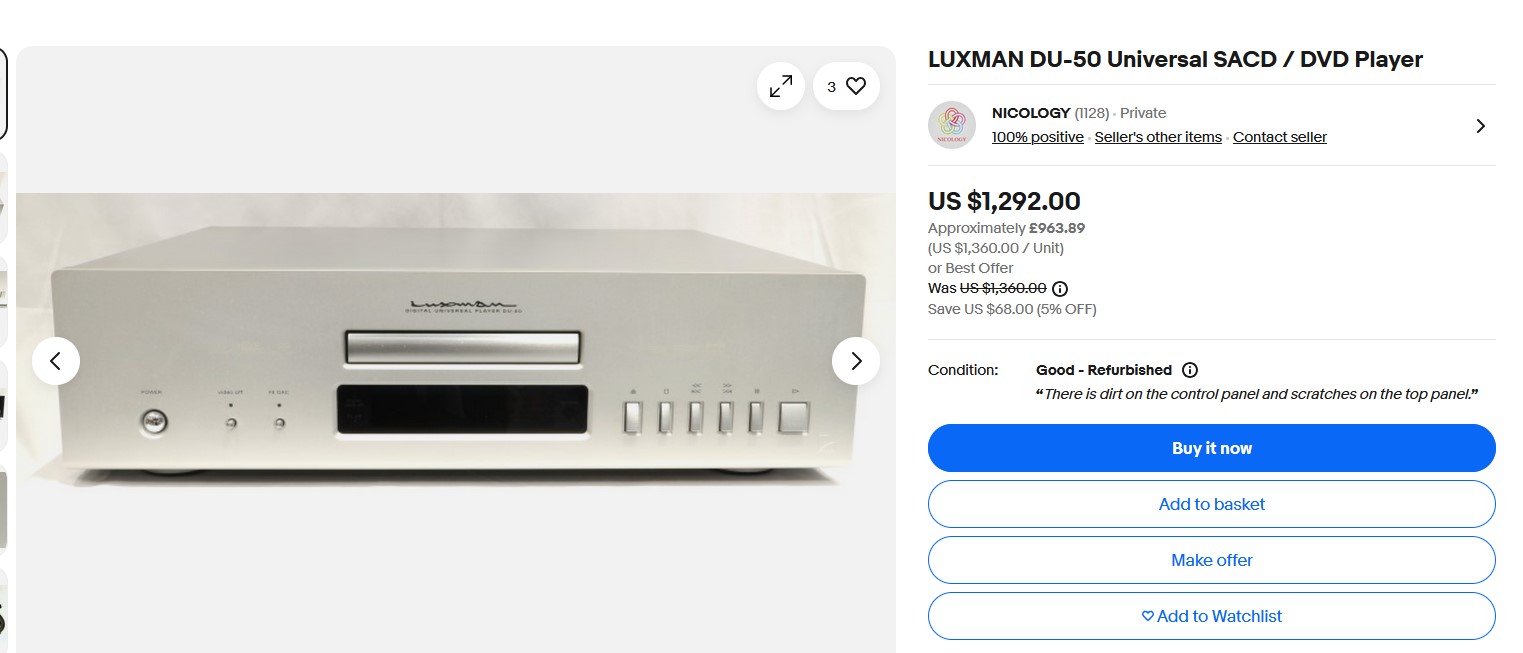Screen dimensions: 1523x653
Task: Click the LUXMAN DU-50 listing title
Action: click(1175, 59)
